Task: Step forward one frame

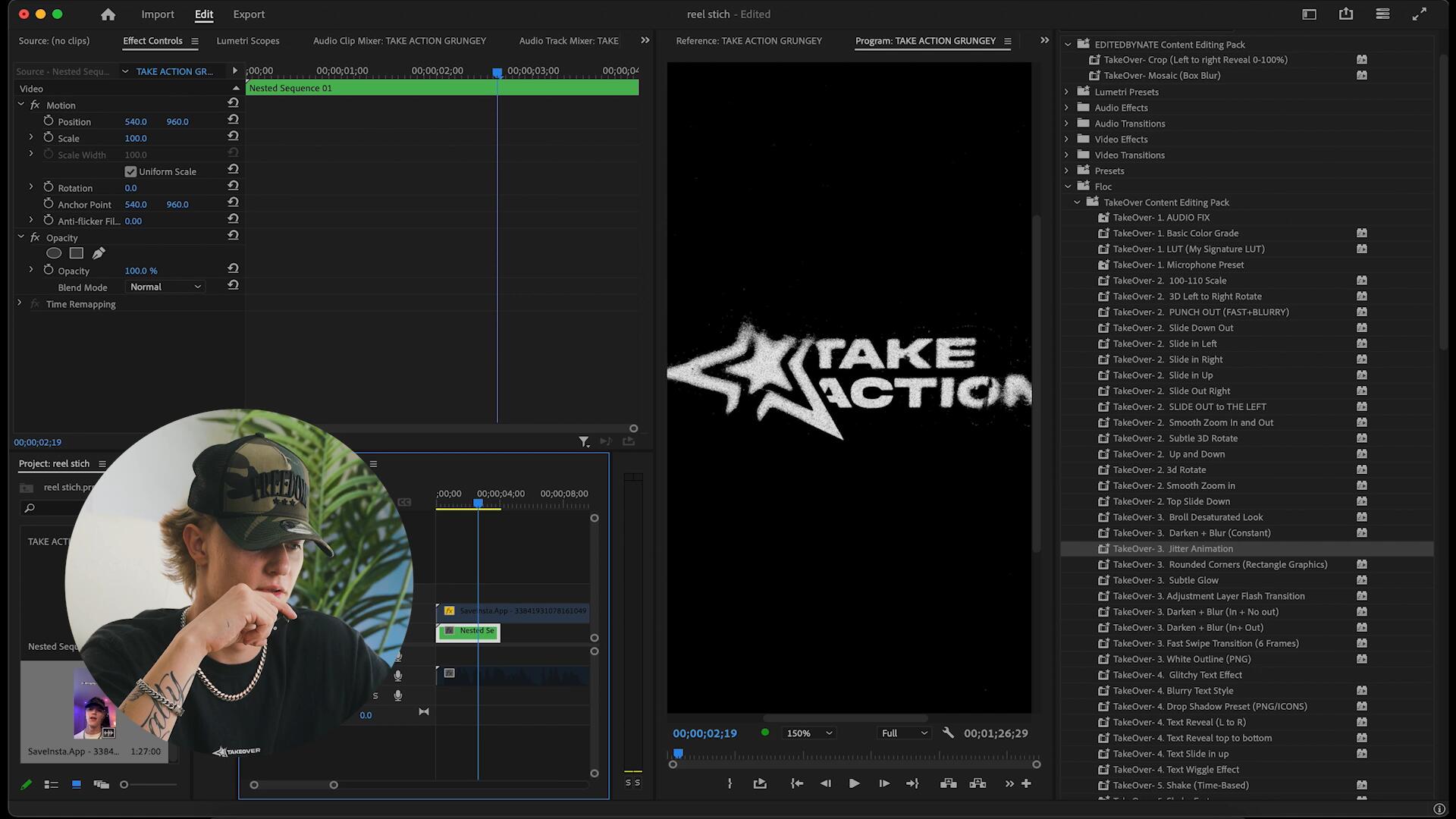Action: click(883, 783)
